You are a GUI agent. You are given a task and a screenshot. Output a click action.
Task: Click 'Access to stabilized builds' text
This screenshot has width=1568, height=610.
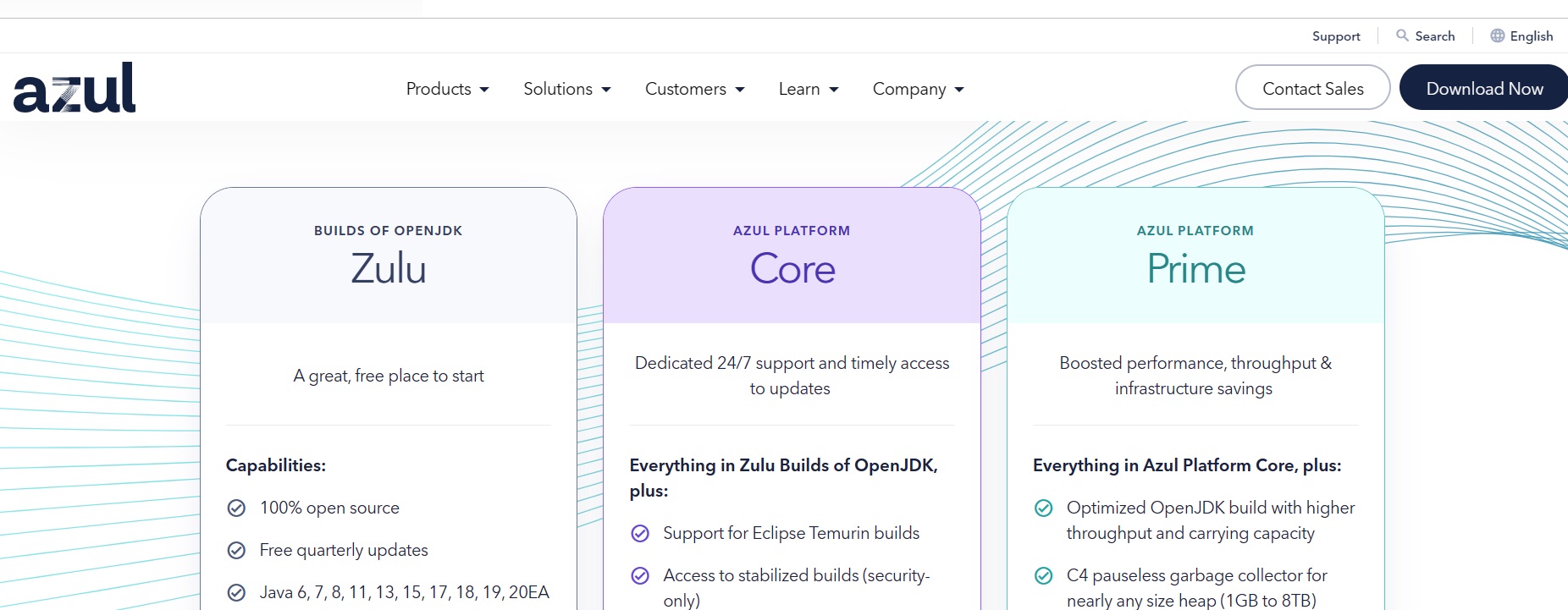point(796,587)
